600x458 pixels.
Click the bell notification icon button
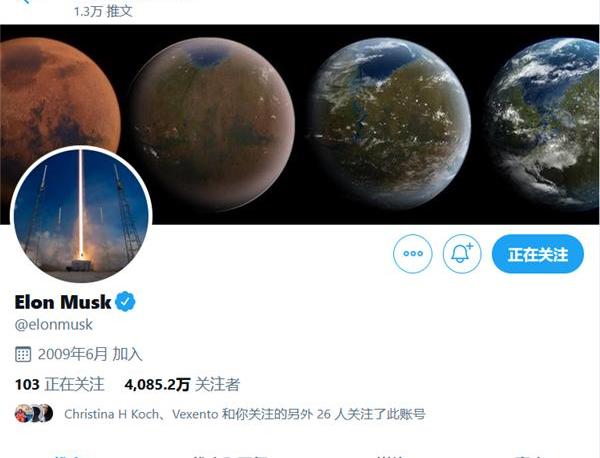tap(462, 254)
